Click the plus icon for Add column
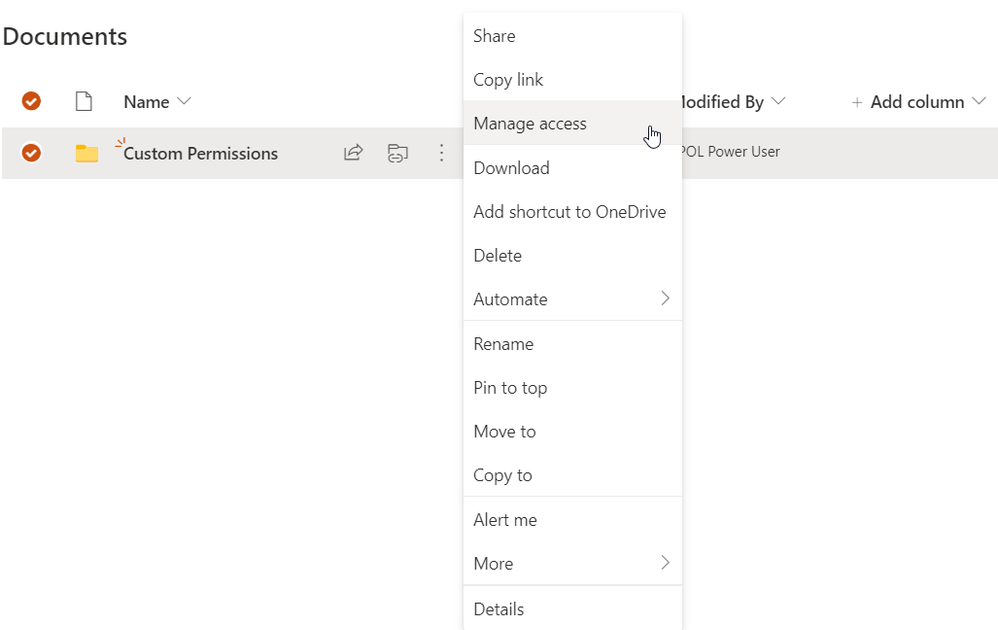The image size is (998, 630). [857, 102]
